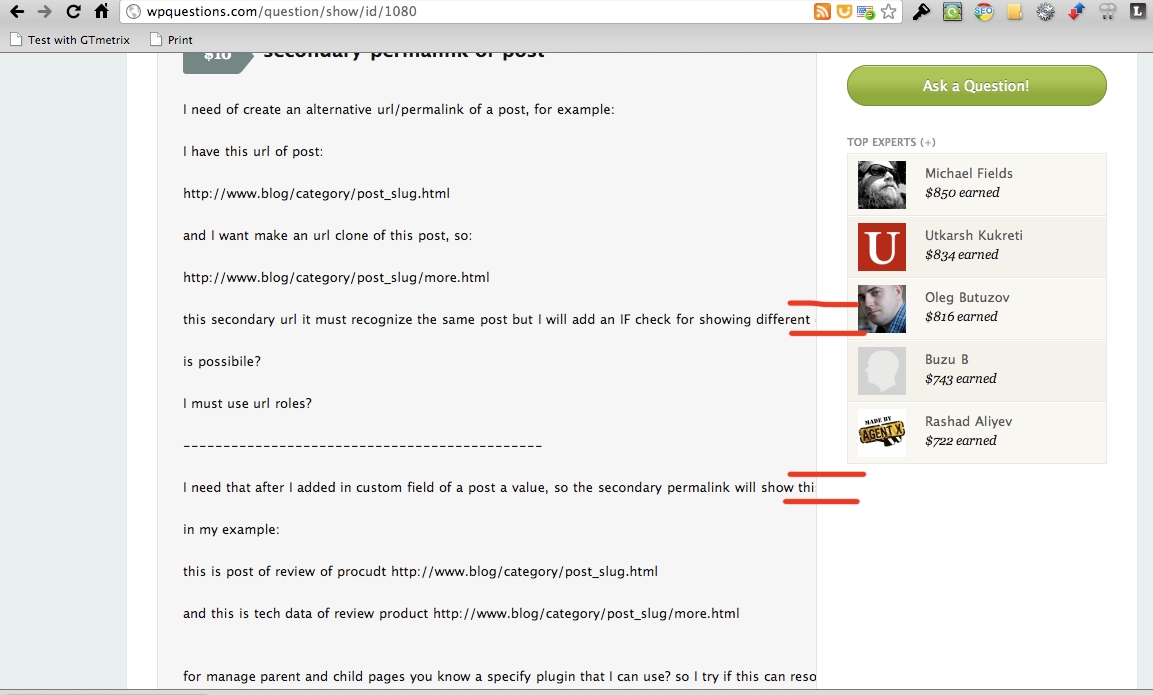Open the black L extension icon
The image size is (1153, 695).
[x=1138, y=11]
